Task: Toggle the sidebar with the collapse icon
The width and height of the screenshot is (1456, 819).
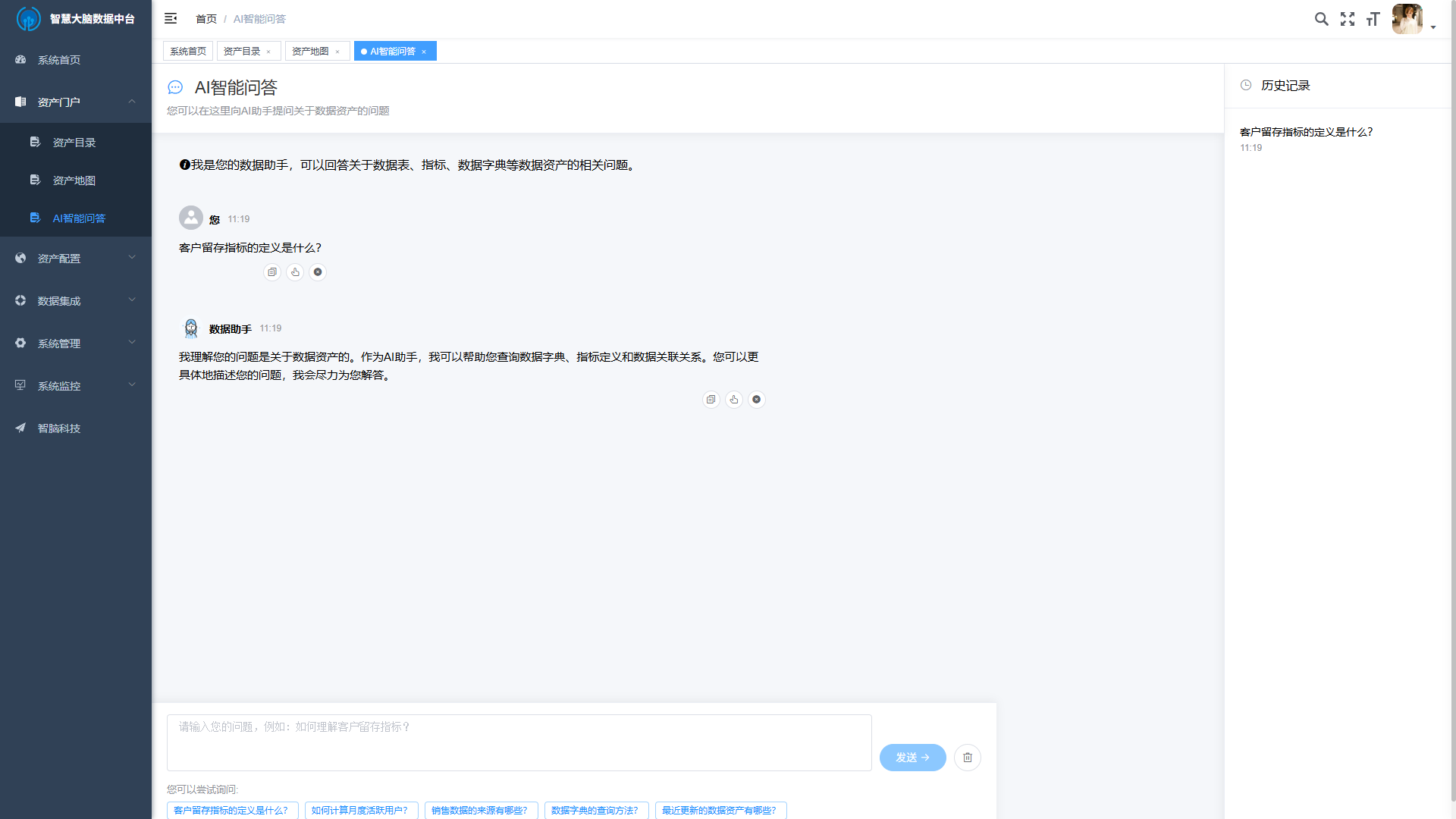Action: coord(171,18)
